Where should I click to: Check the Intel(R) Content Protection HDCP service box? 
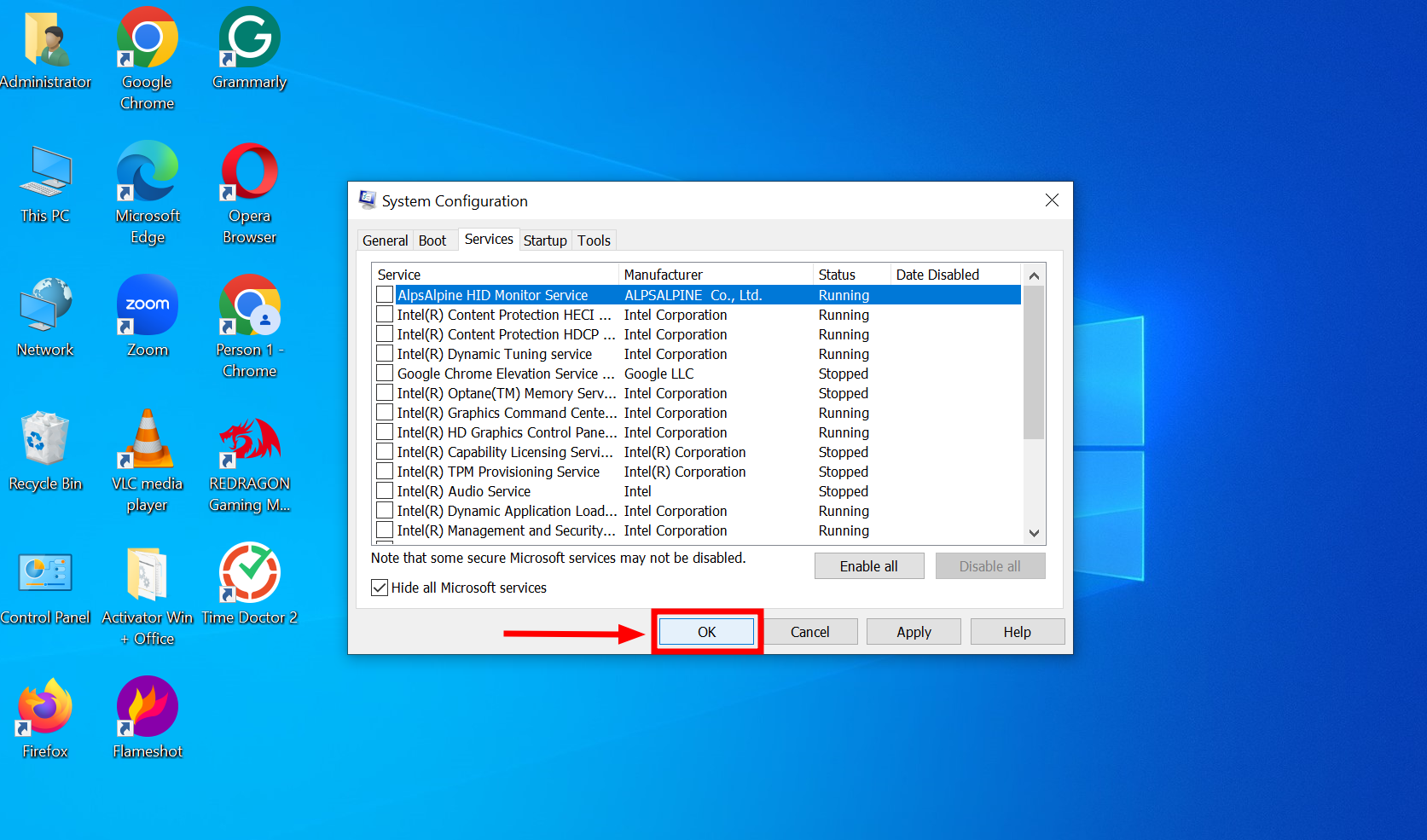(x=385, y=334)
